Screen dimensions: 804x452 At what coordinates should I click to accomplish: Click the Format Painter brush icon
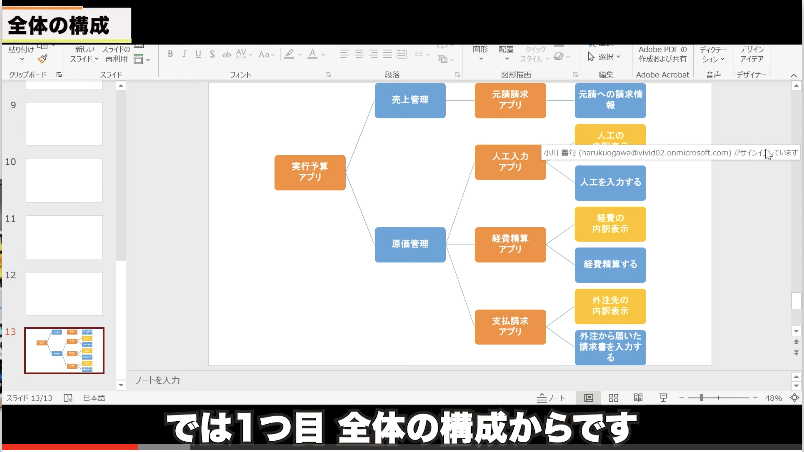coord(42,59)
